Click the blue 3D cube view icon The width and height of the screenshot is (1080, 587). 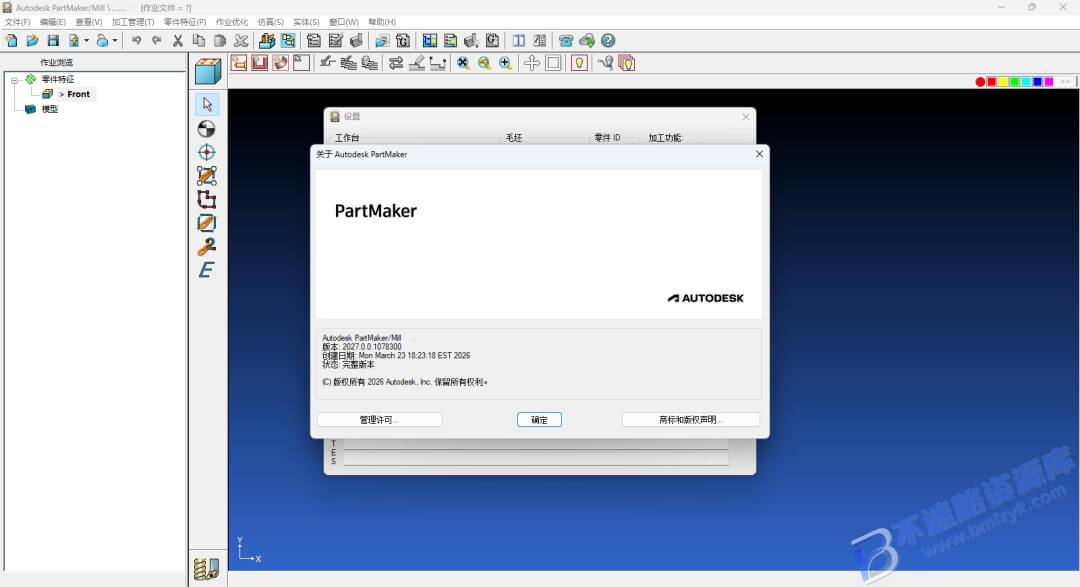point(207,71)
